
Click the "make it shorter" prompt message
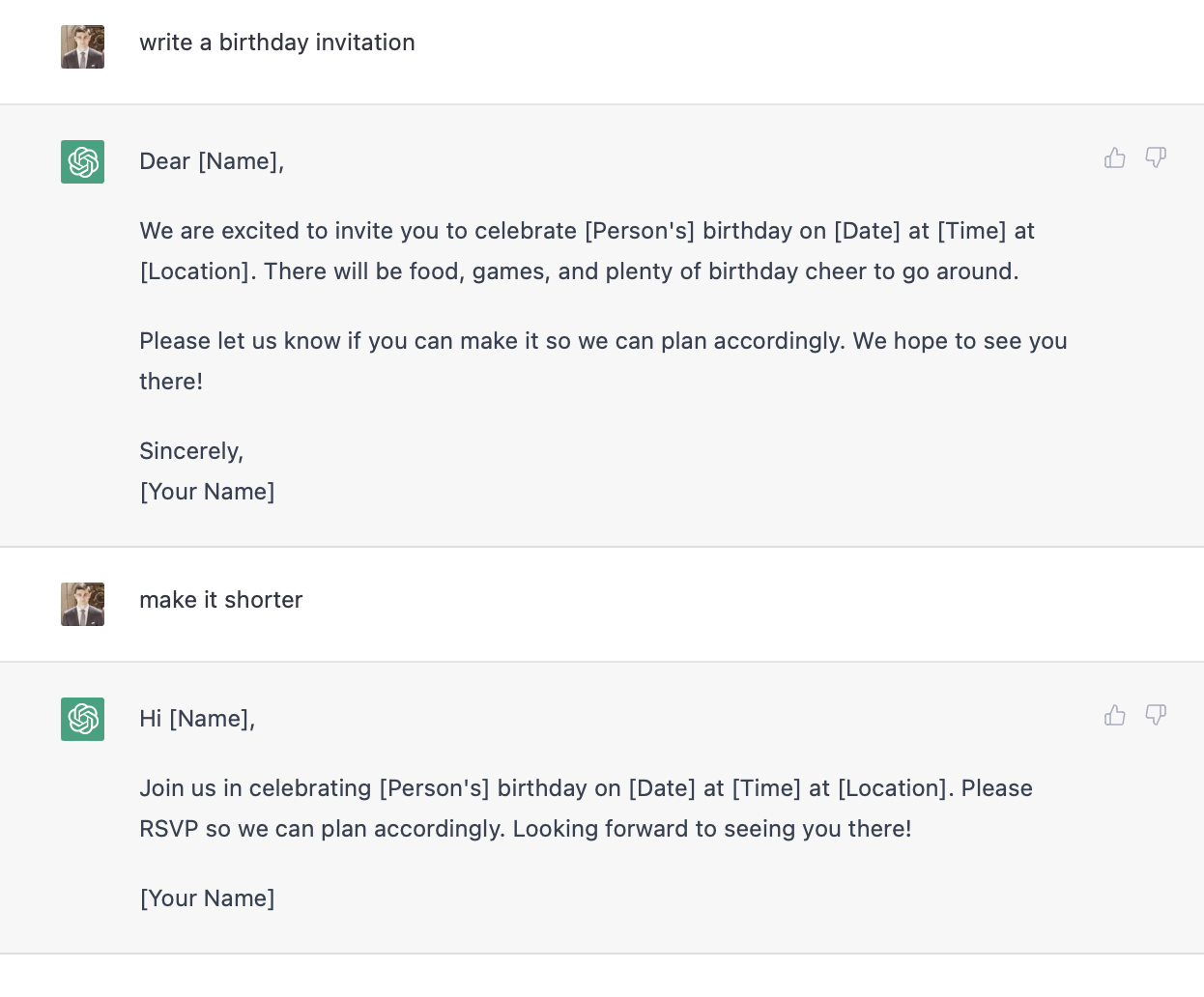coord(221,600)
